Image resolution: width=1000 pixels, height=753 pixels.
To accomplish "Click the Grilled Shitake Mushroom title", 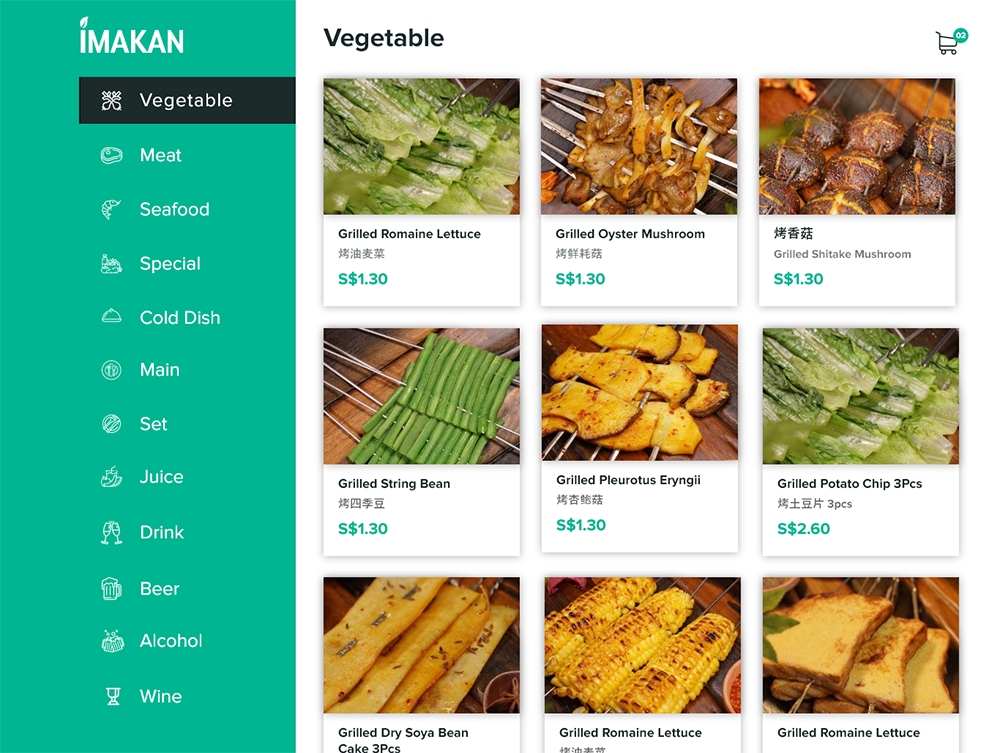I will pyautogui.click(x=842, y=254).
